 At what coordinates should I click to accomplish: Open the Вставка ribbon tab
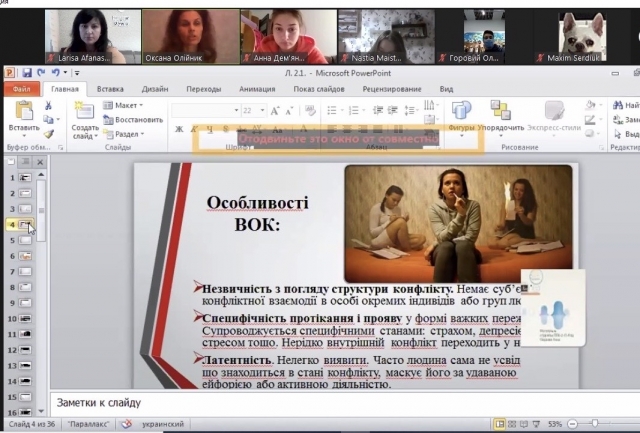pos(110,89)
